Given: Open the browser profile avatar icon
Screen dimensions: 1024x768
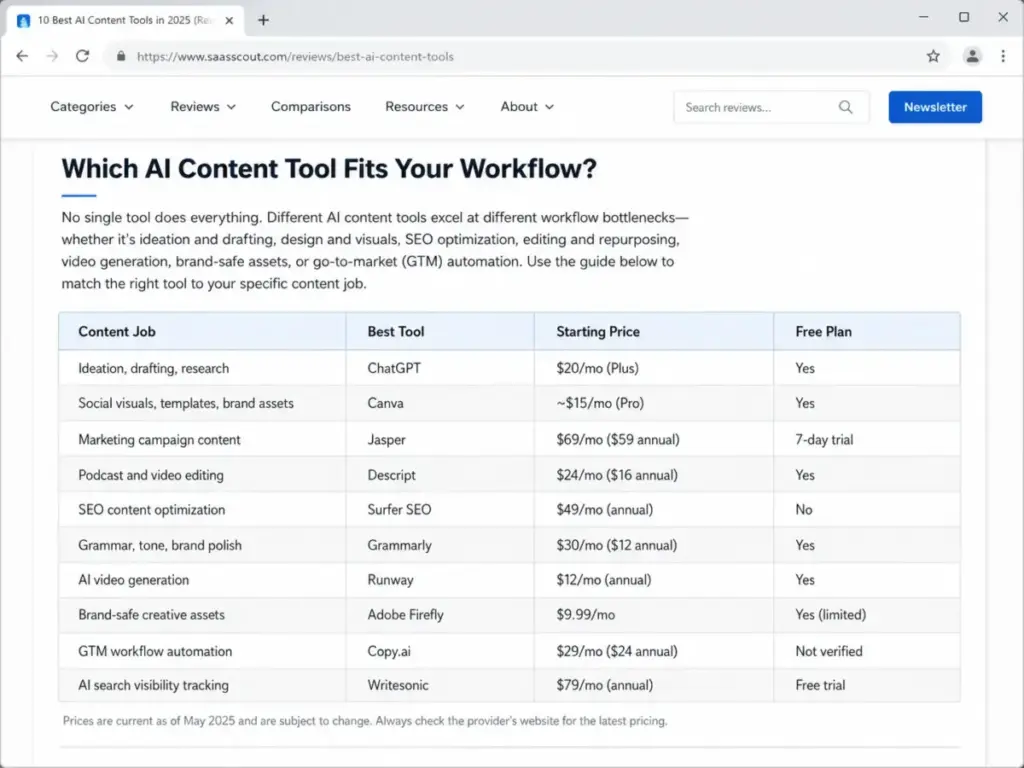Looking at the screenshot, I should (x=972, y=56).
